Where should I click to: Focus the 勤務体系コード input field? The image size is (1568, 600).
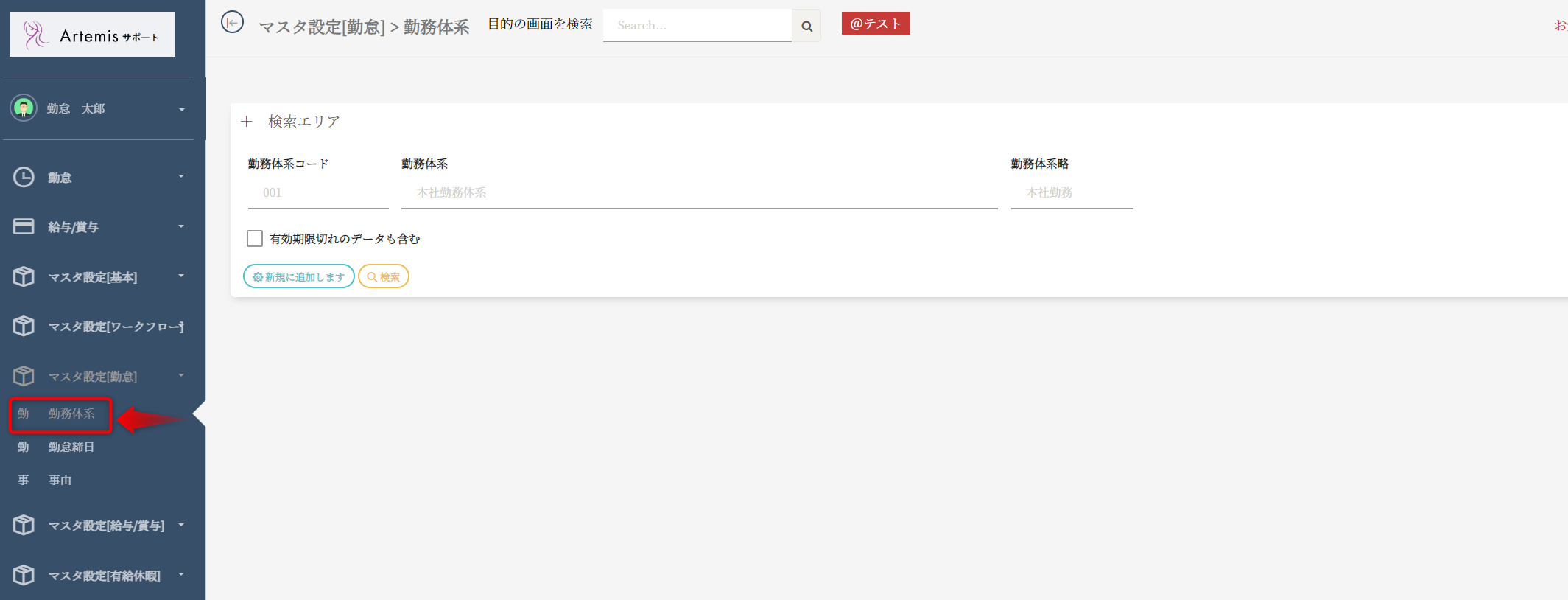[318, 193]
